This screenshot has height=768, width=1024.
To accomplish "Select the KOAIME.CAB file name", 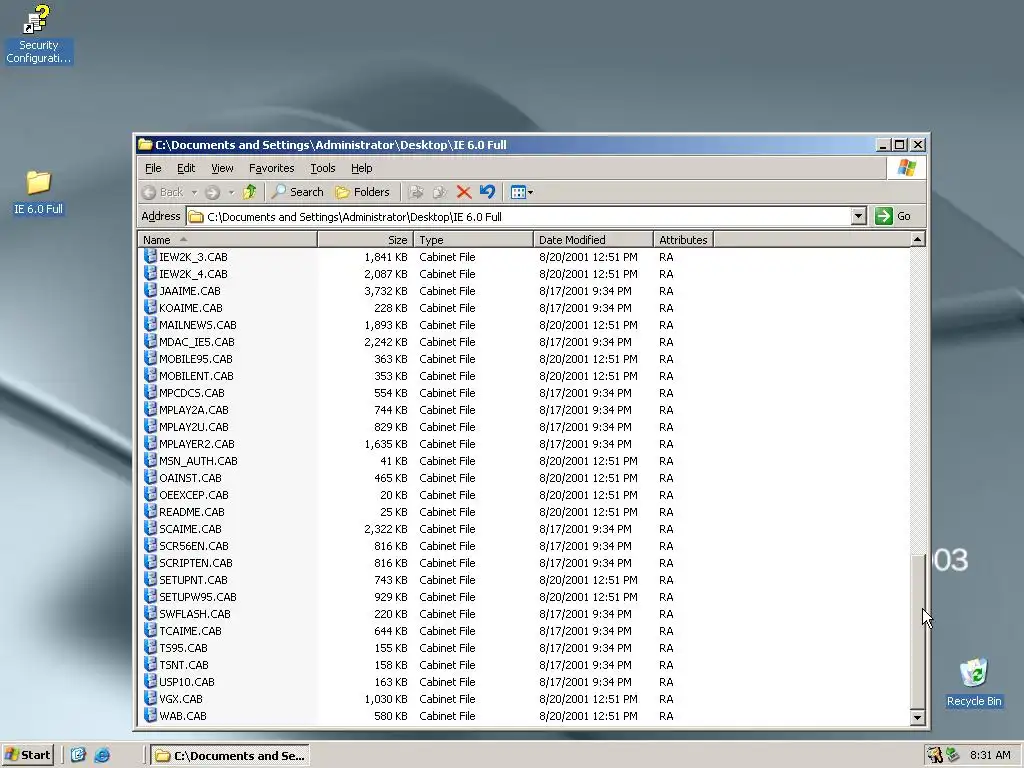I will tap(191, 308).
